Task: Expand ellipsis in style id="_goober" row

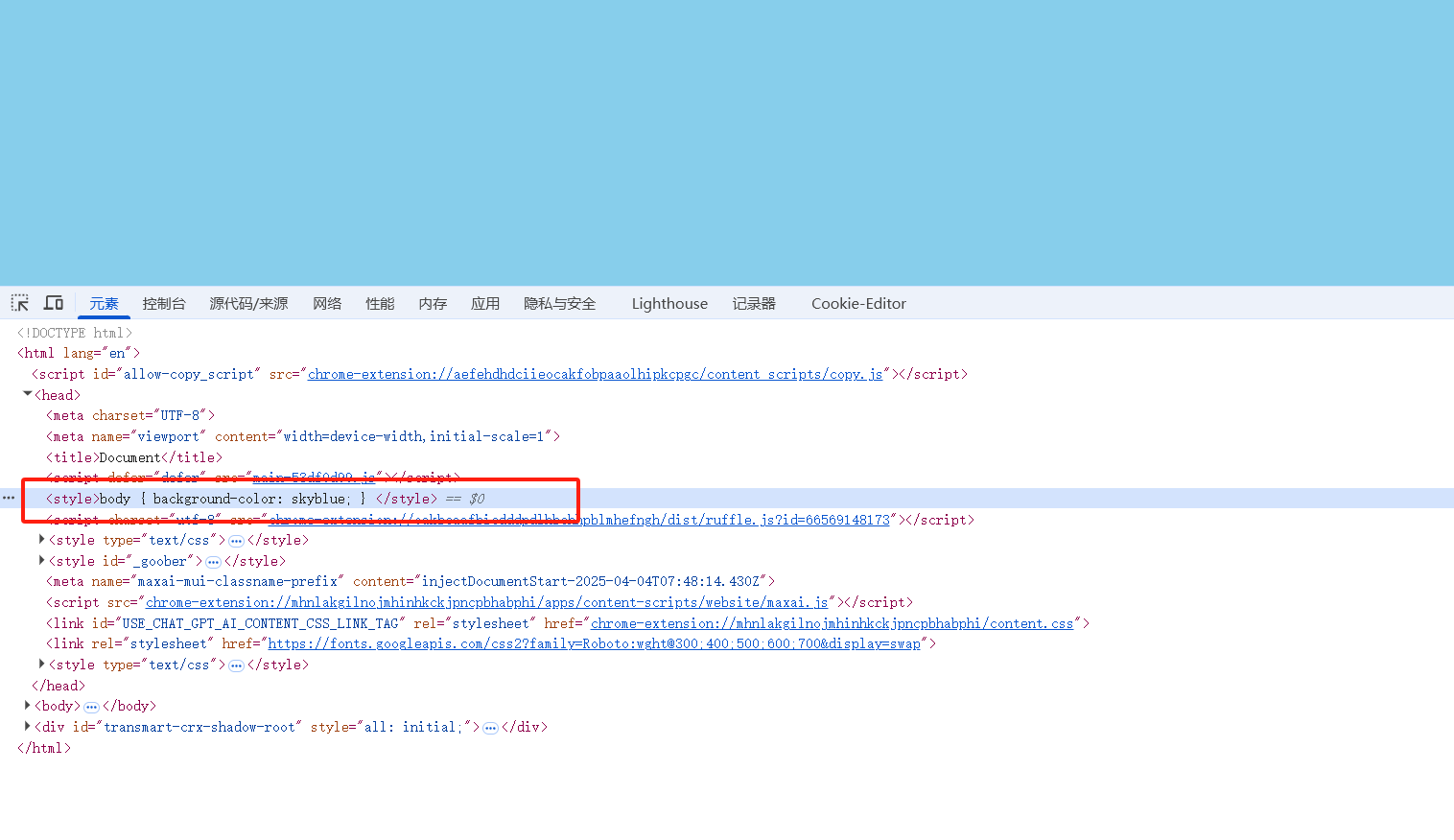Action: [x=213, y=562]
